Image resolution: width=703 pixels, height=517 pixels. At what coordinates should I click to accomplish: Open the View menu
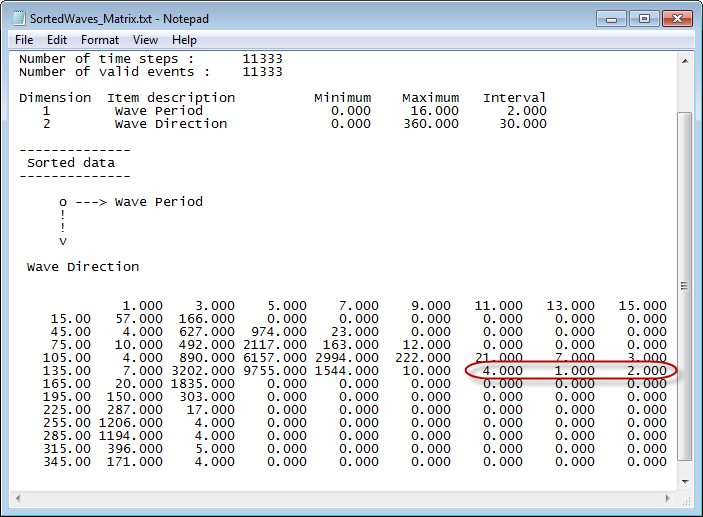pyautogui.click(x=145, y=40)
